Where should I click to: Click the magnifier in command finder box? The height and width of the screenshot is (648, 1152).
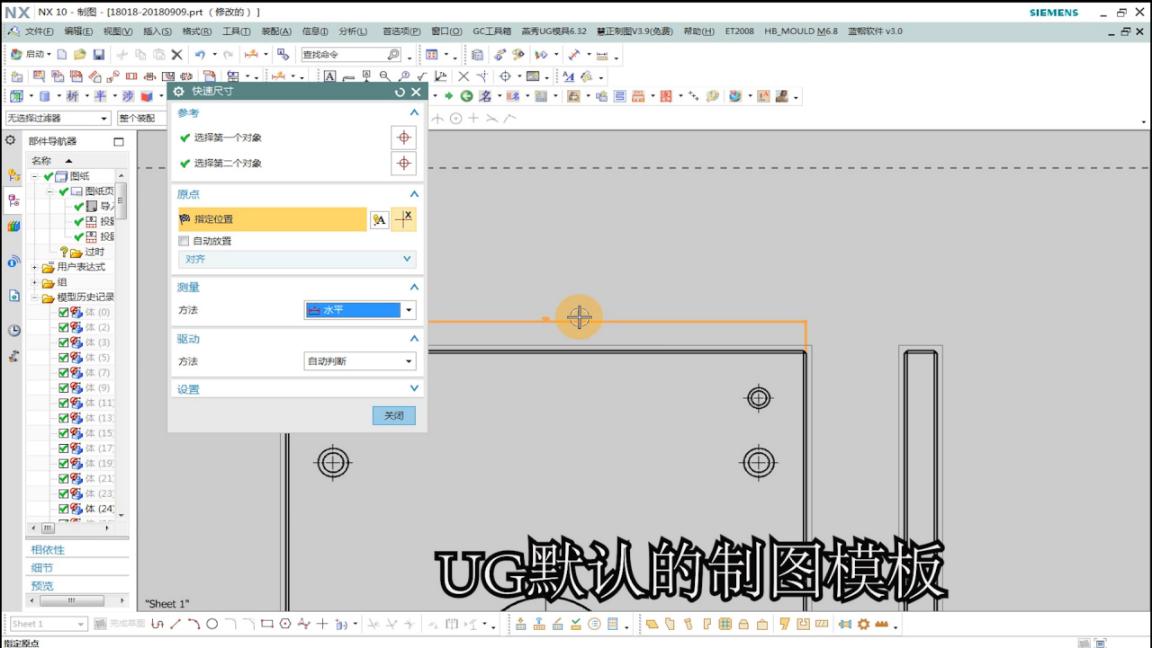[394, 54]
